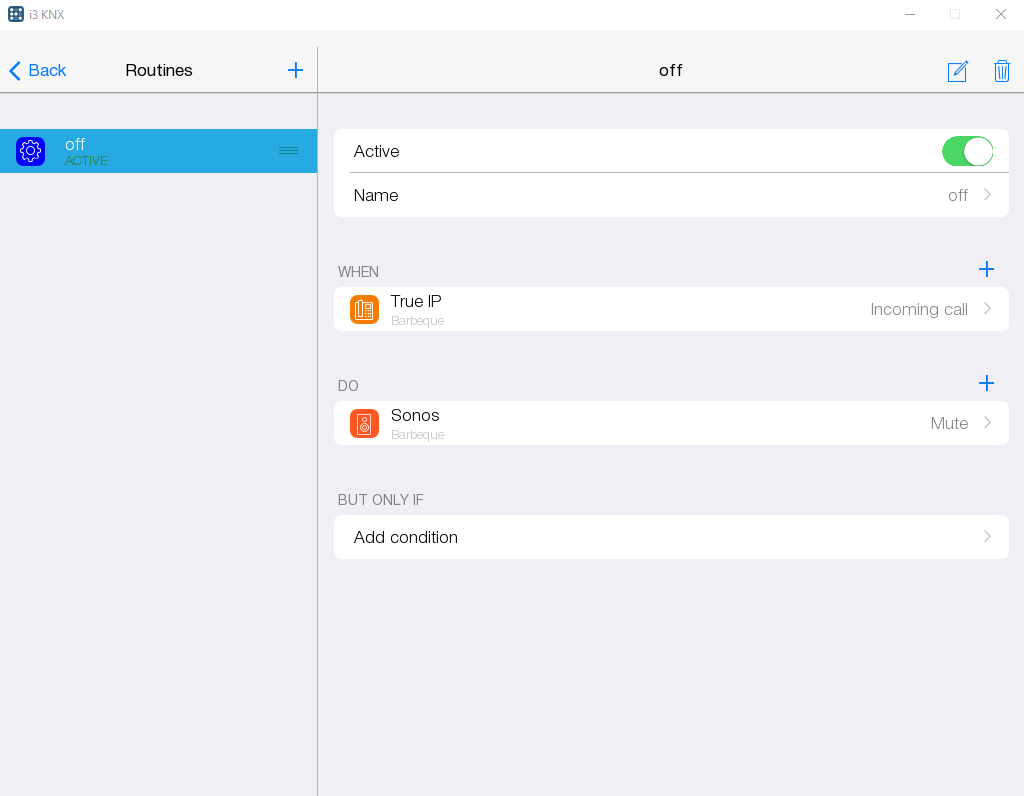Screen dimensions: 1024x796
Task: Add a new routine with plus icon
Action: pos(295,70)
